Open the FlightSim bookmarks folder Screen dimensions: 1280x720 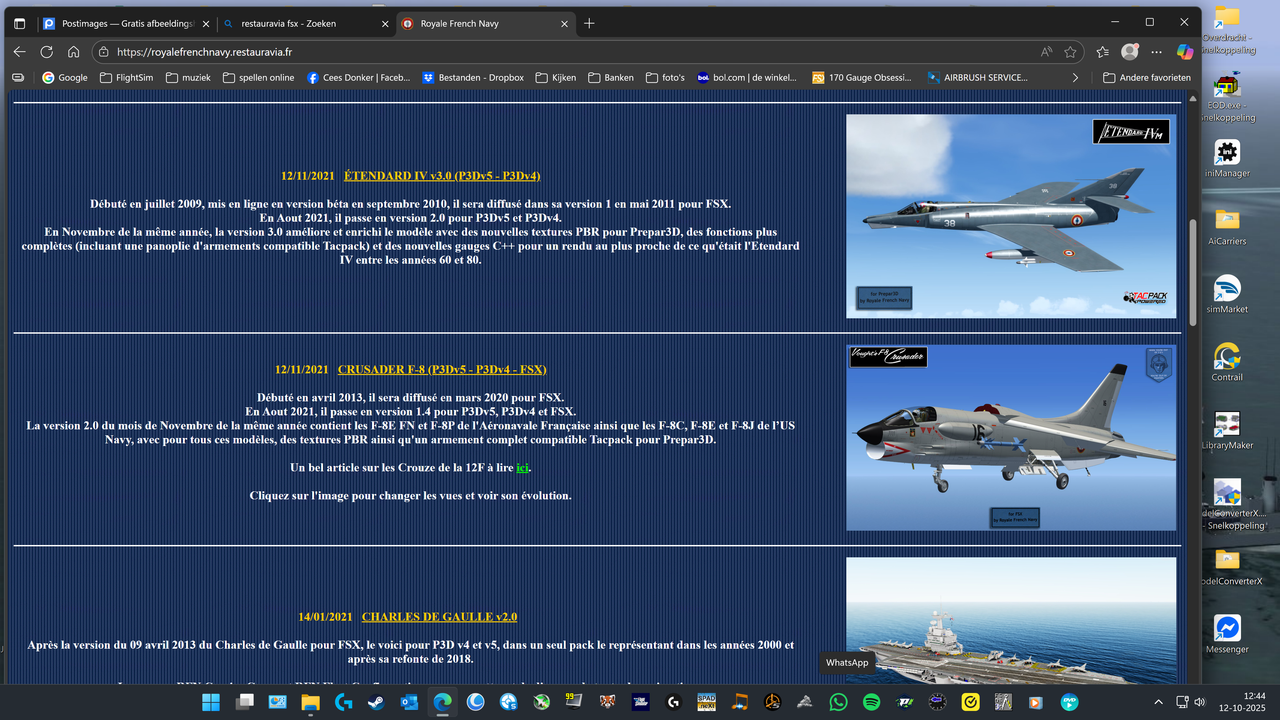pos(126,77)
